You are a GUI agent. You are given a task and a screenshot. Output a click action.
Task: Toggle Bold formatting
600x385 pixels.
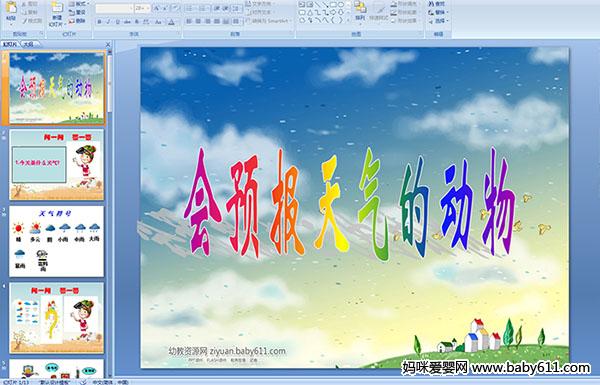tap(99, 22)
